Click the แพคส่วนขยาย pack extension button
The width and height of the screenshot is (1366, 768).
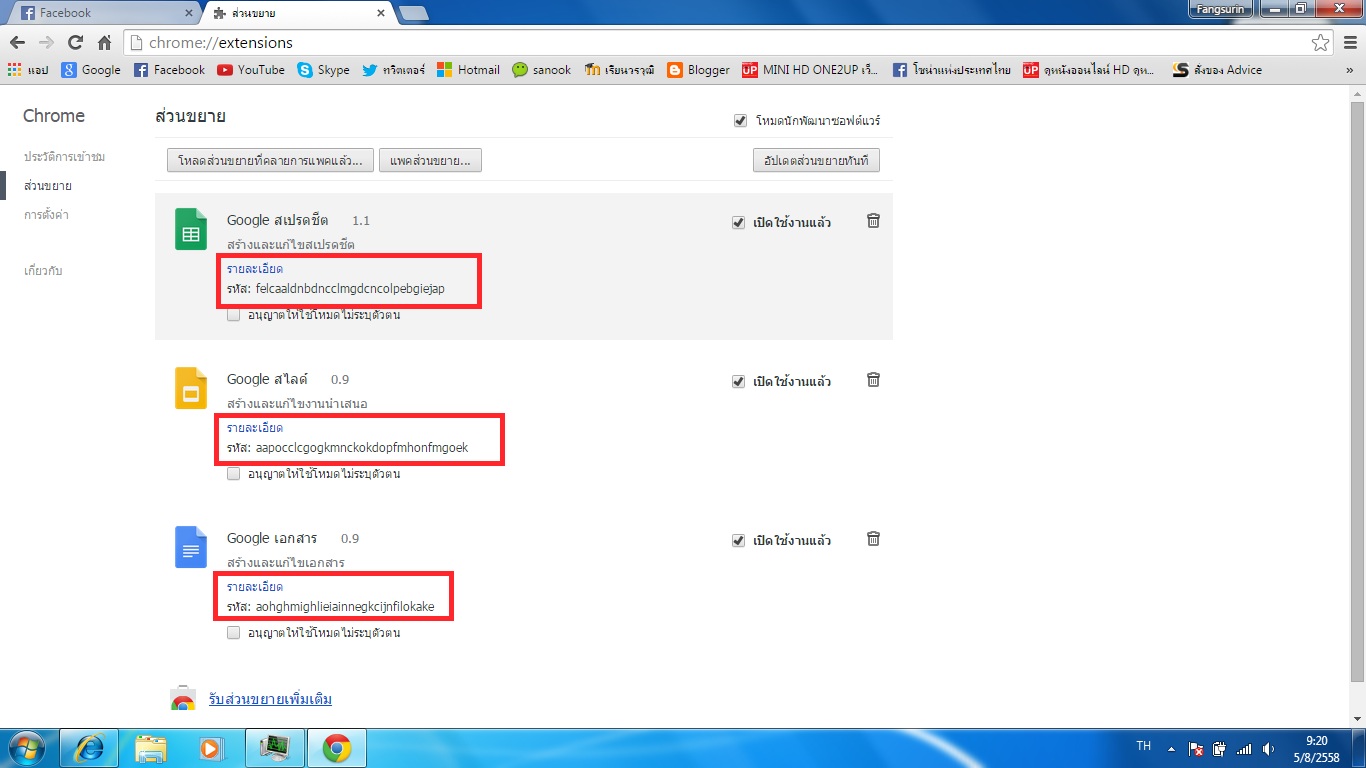(x=430, y=160)
